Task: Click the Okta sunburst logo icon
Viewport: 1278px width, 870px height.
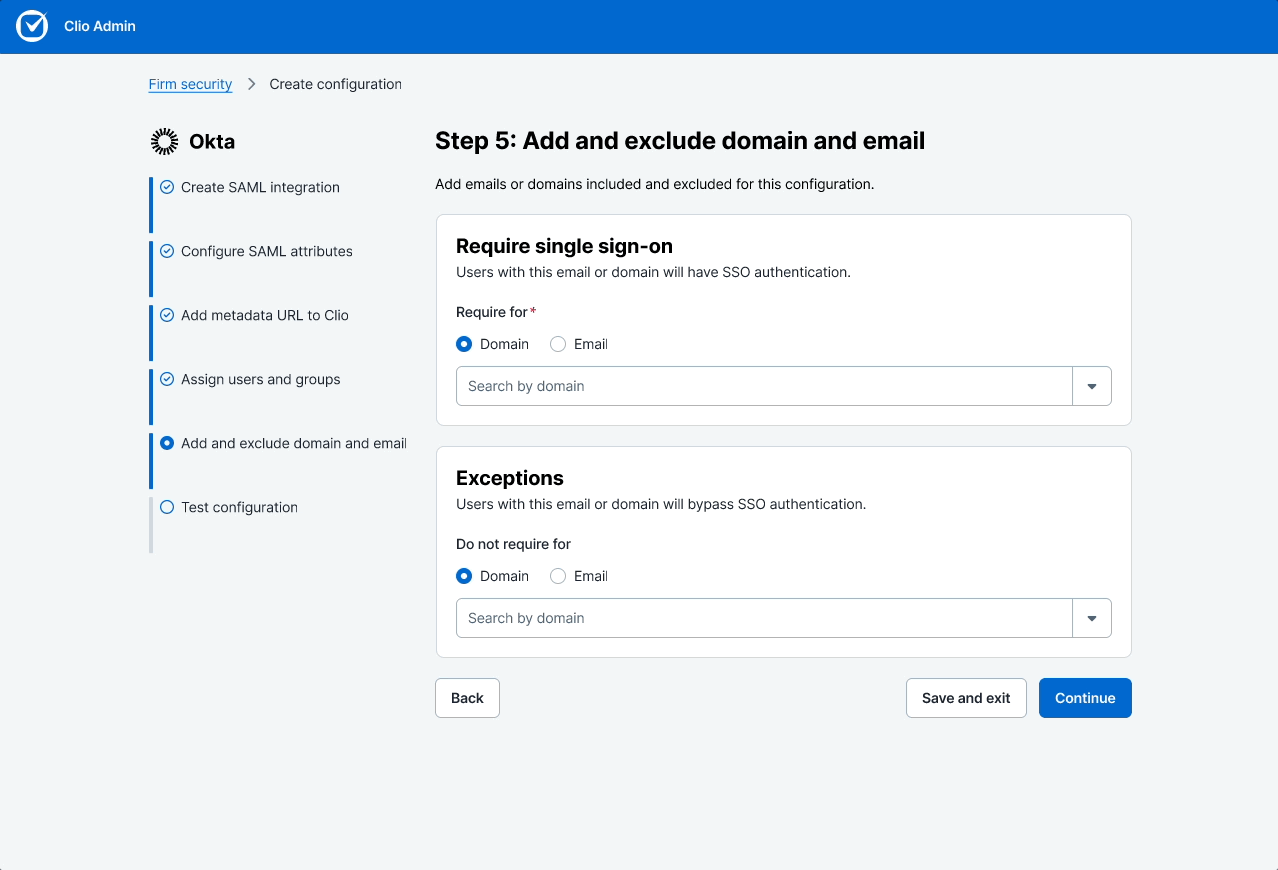Action: click(x=164, y=142)
